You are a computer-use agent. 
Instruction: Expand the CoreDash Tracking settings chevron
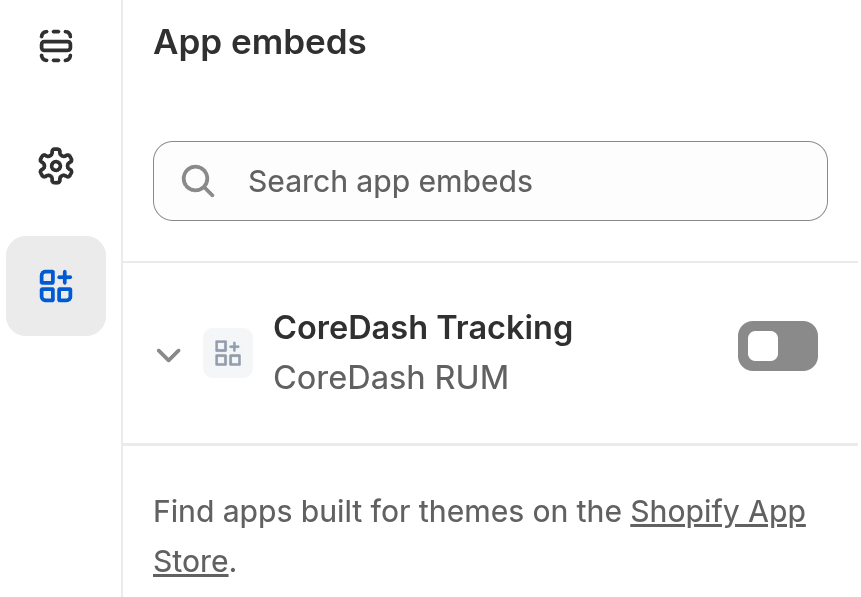click(x=169, y=354)
